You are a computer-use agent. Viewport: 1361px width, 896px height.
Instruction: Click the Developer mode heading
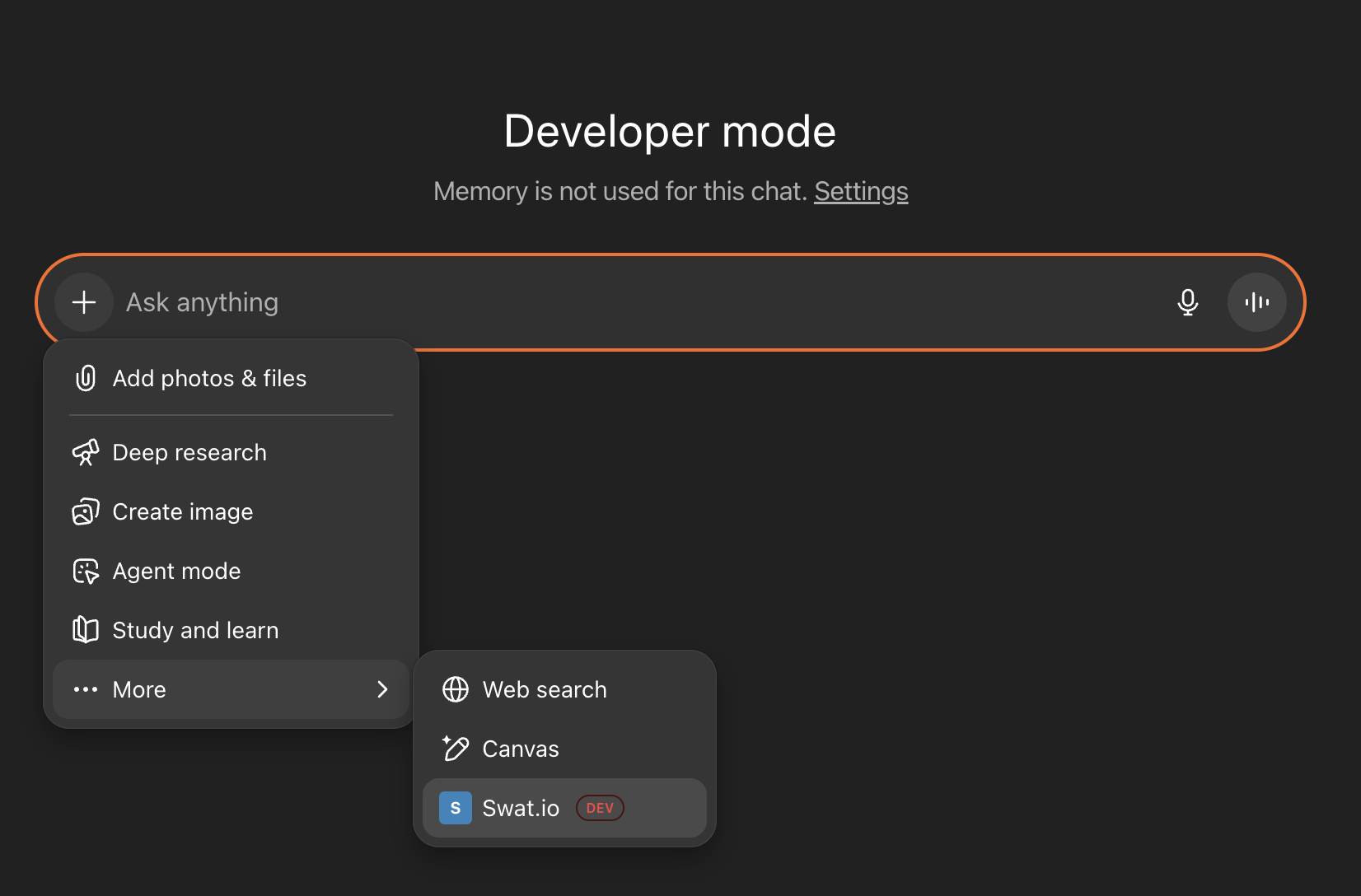(x=670, y=131)
